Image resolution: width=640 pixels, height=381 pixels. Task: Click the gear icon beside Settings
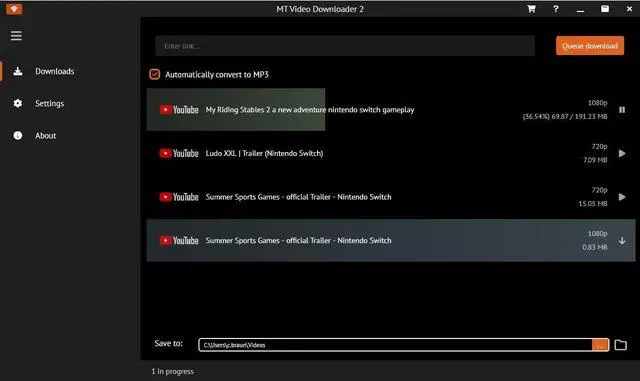(18, 103)
